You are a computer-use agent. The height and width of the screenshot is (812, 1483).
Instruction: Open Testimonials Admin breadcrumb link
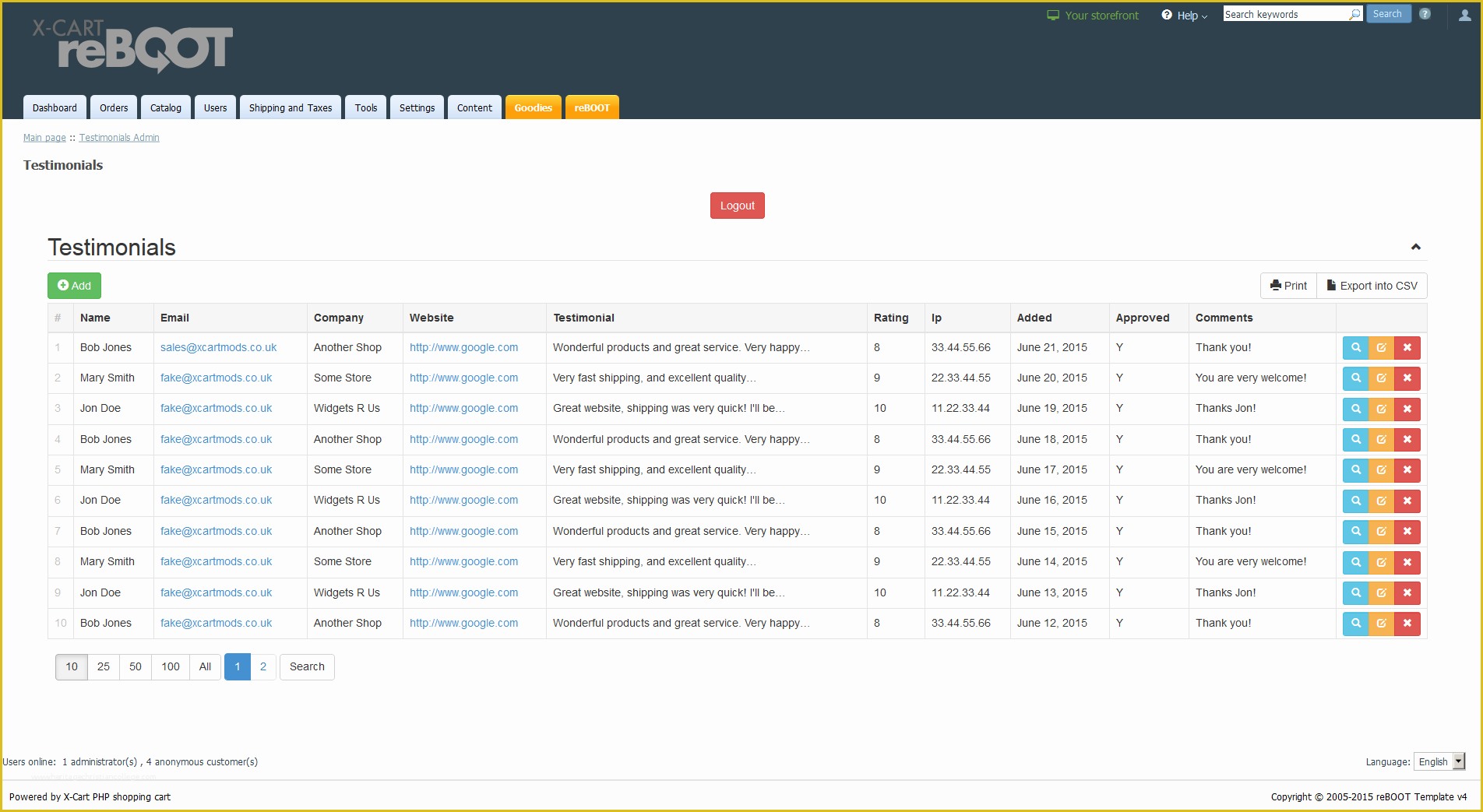tap(119, 138)
